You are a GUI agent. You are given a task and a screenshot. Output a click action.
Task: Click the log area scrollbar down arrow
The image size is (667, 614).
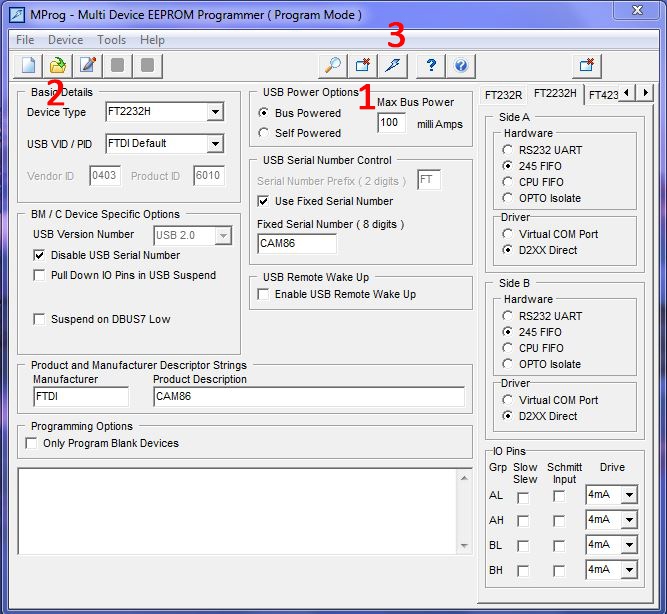(x=464, y=546)
